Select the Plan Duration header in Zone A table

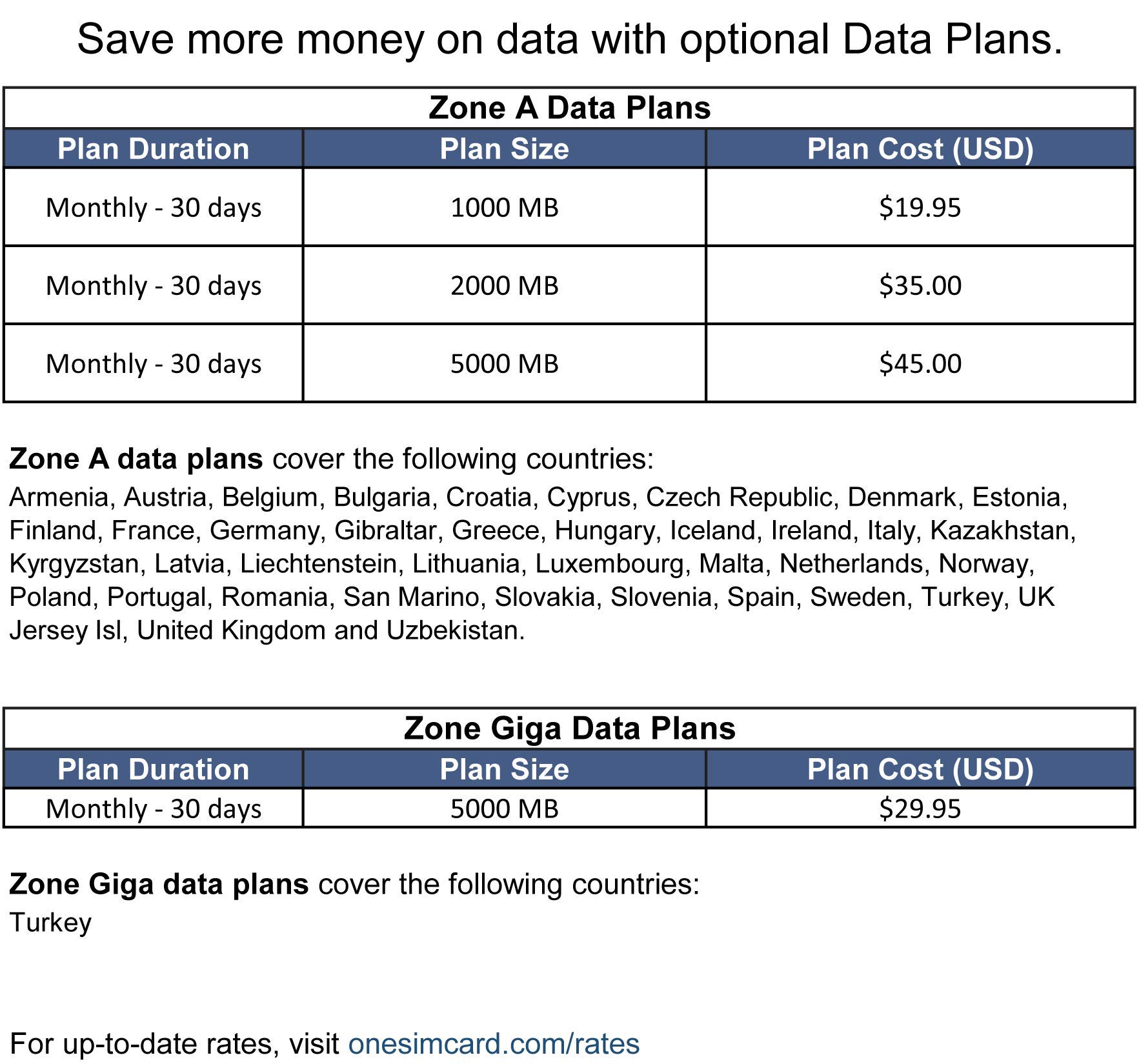[x=153, y=149]
